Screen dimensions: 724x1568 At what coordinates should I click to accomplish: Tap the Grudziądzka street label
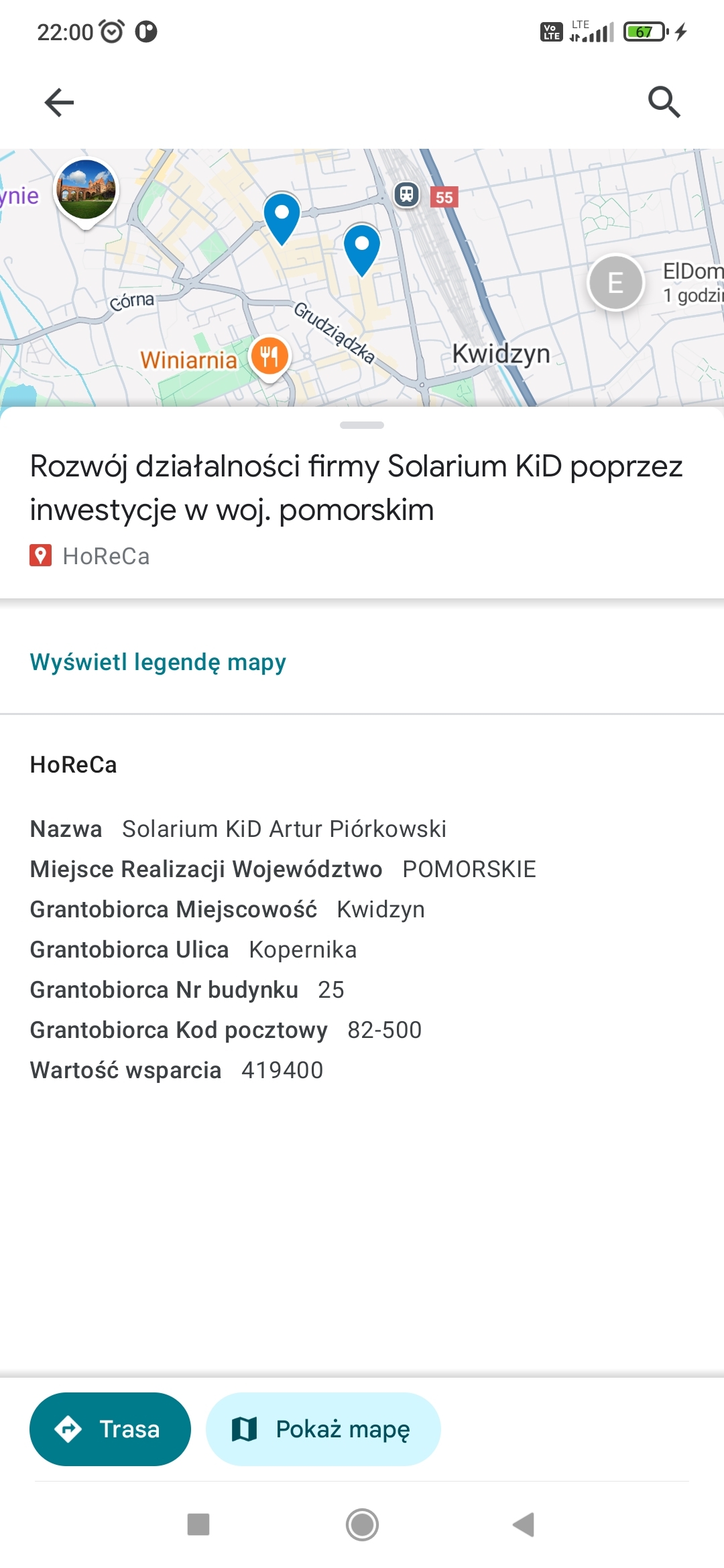click(335, 333)
